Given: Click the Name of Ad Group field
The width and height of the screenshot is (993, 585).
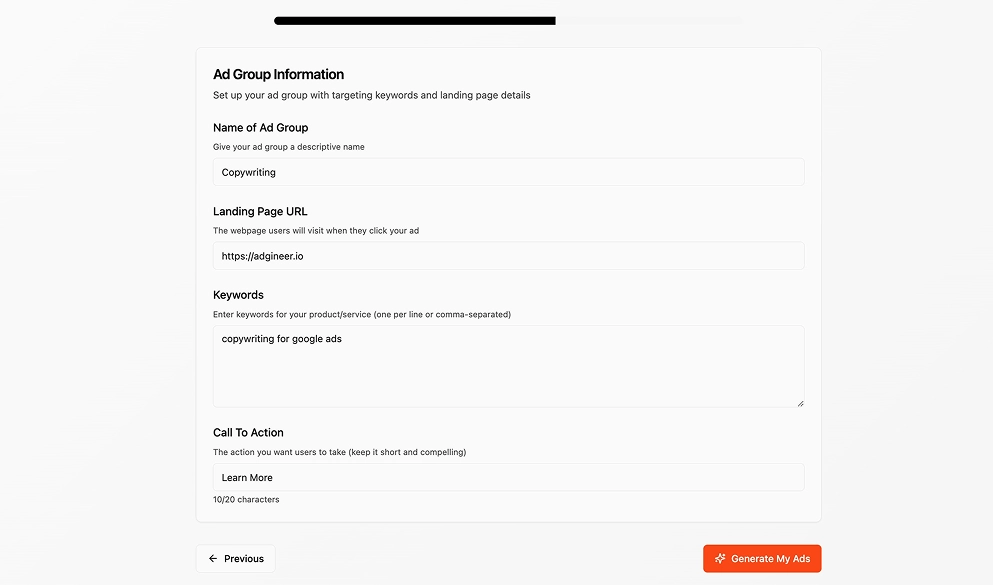Looking at the screenshot, I should 508,172.
